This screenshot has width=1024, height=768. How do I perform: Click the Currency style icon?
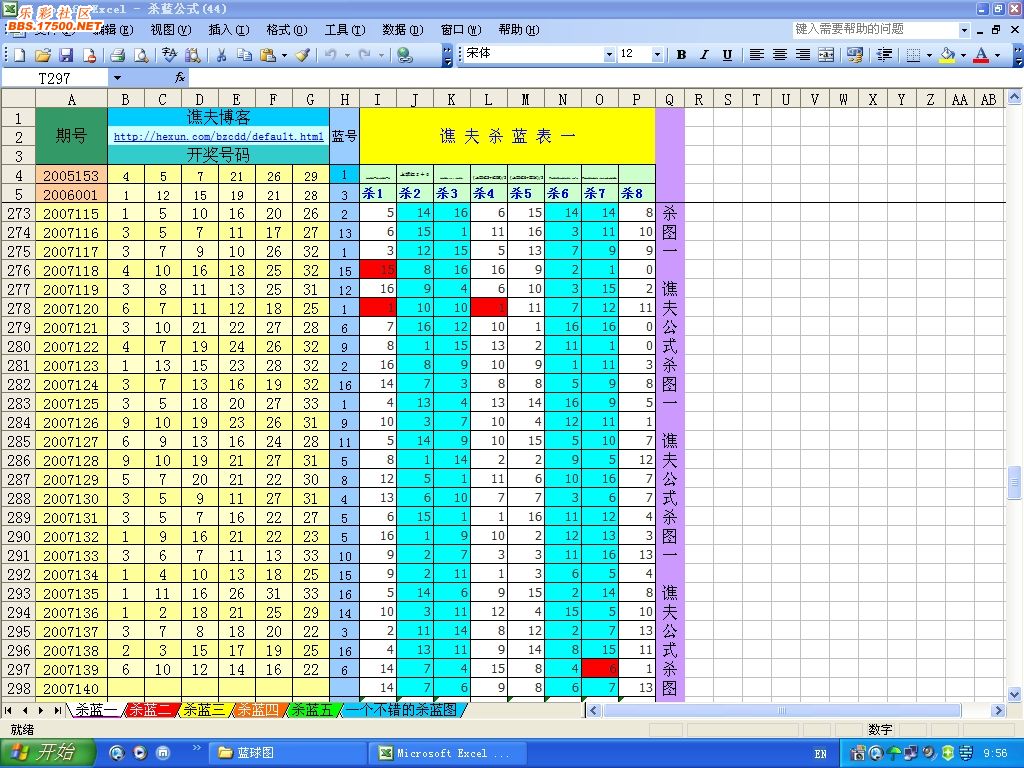854,55
